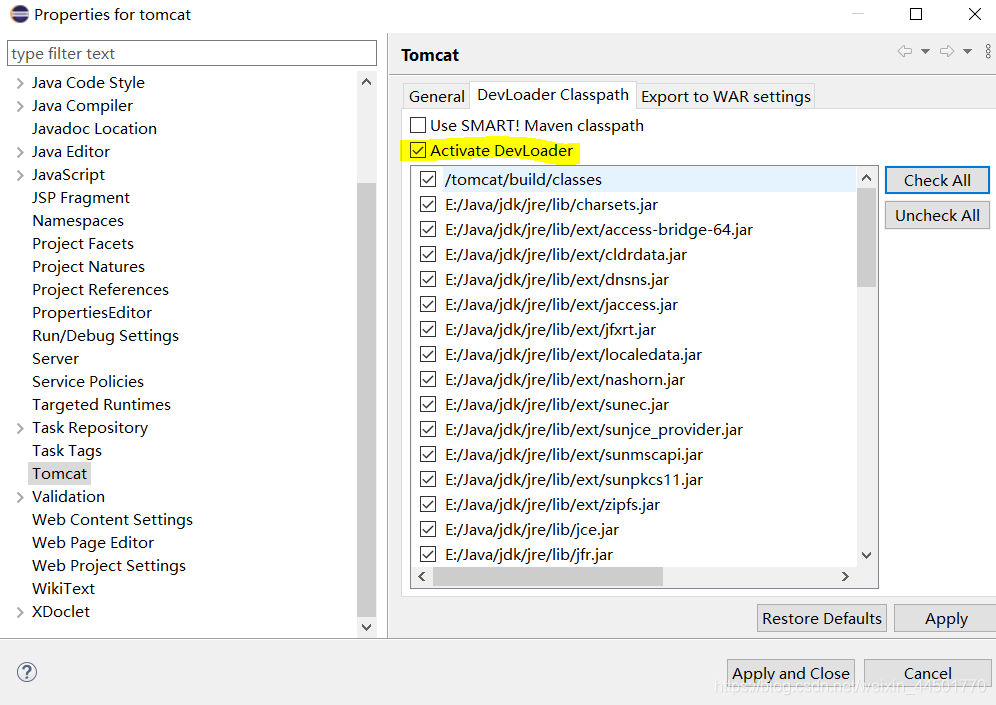Viewport: 996px width, 705px height.
Task: Click the type filter text field
Action: 192,53
